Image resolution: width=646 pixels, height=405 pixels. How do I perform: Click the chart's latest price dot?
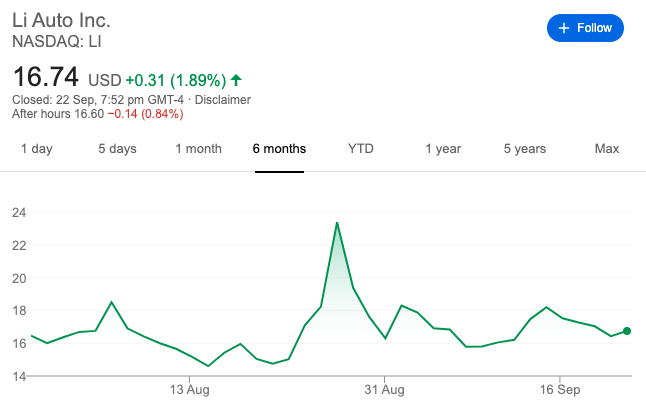click(627, 331)
